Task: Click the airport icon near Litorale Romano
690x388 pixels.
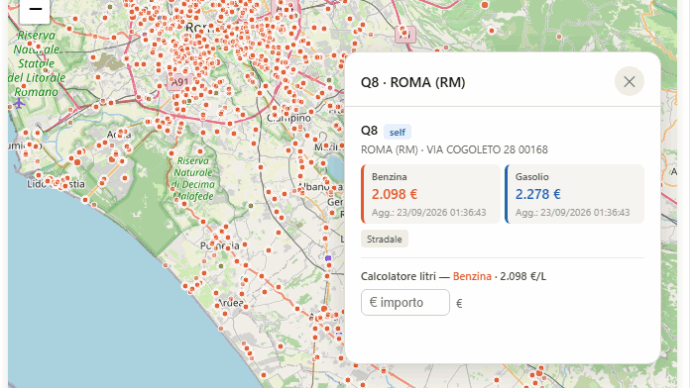Action: tap(19, 103)
